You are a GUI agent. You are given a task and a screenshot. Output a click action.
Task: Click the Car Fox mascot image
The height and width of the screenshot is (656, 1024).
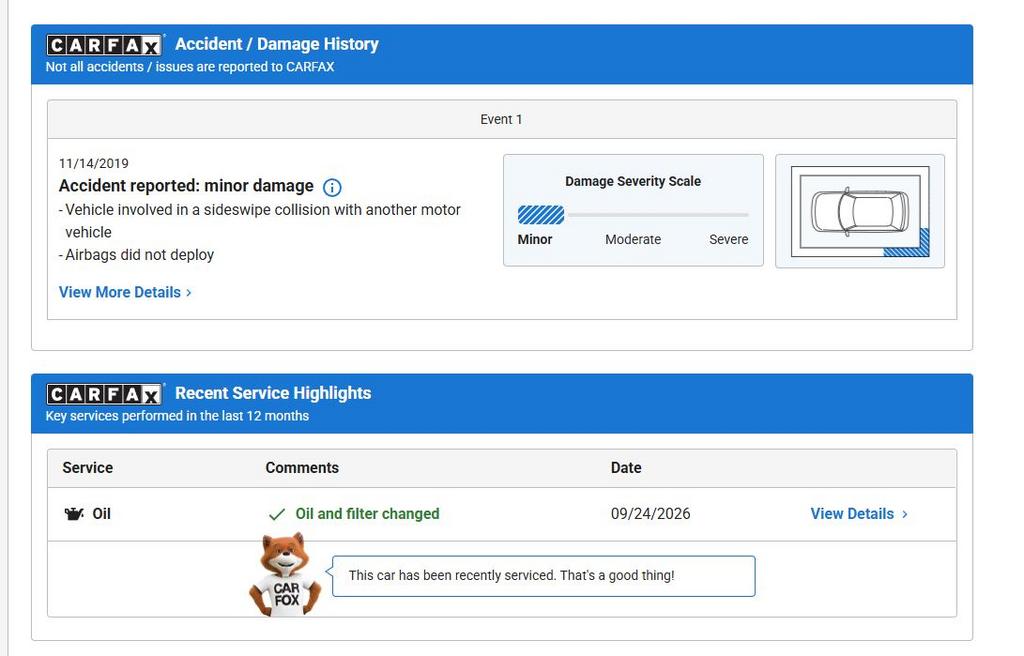click(x=285, y=574)
